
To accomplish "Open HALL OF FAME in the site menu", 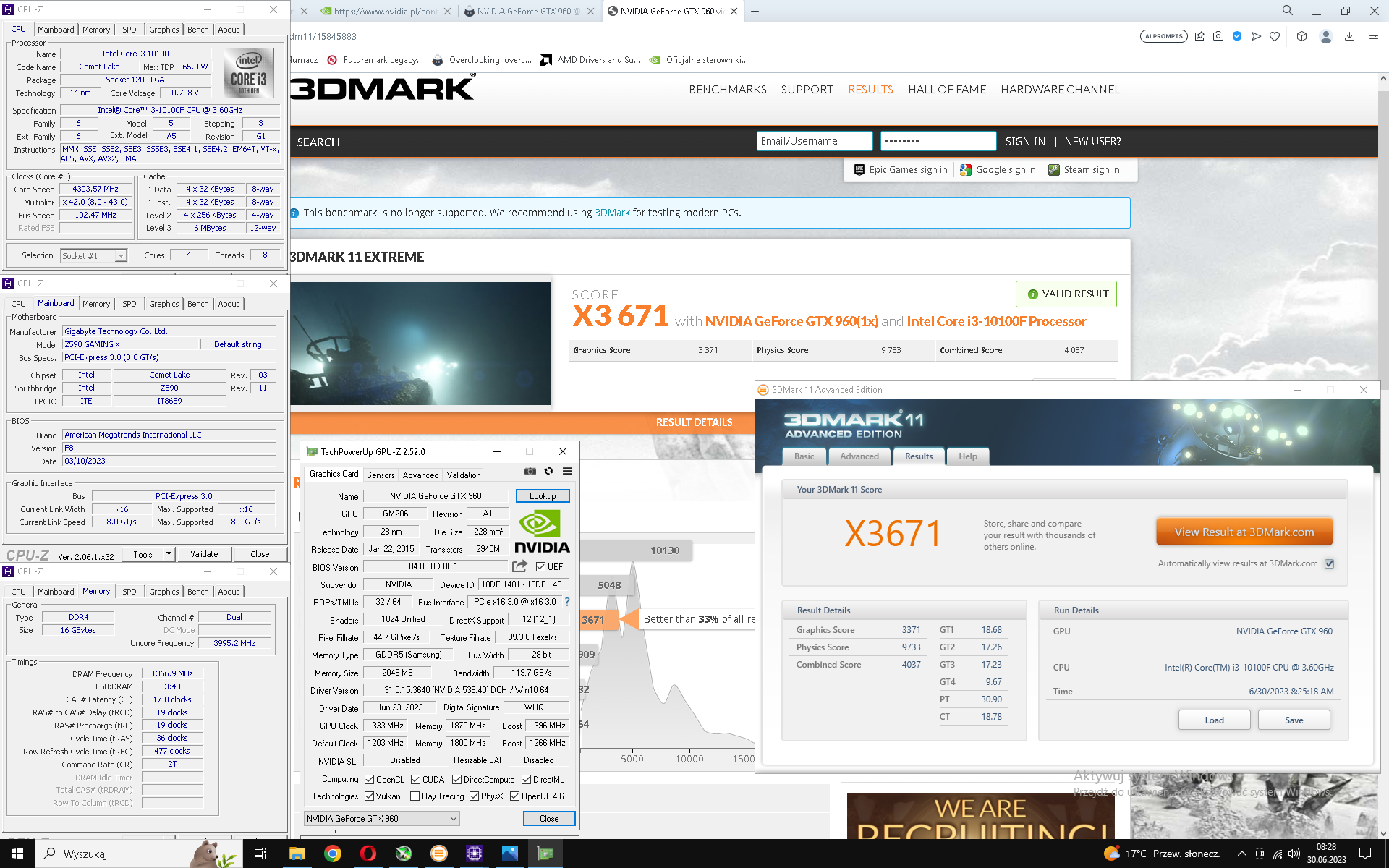I will [947, 89].
